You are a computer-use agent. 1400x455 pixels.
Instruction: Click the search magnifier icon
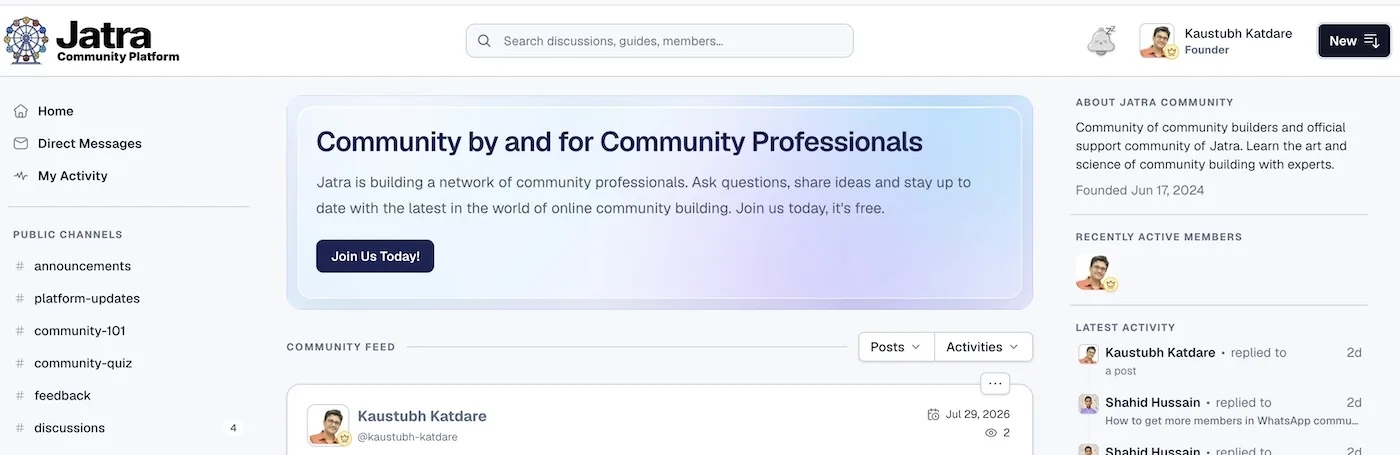click(x=484, y=41)
